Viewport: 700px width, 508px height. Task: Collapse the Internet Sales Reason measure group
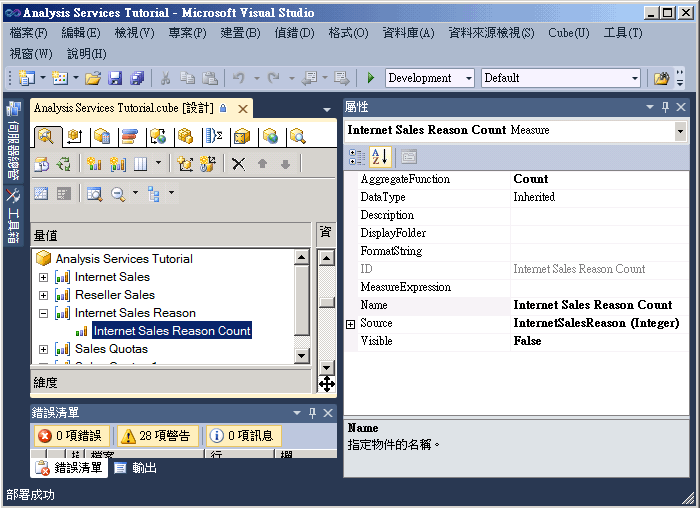(43, 313)
